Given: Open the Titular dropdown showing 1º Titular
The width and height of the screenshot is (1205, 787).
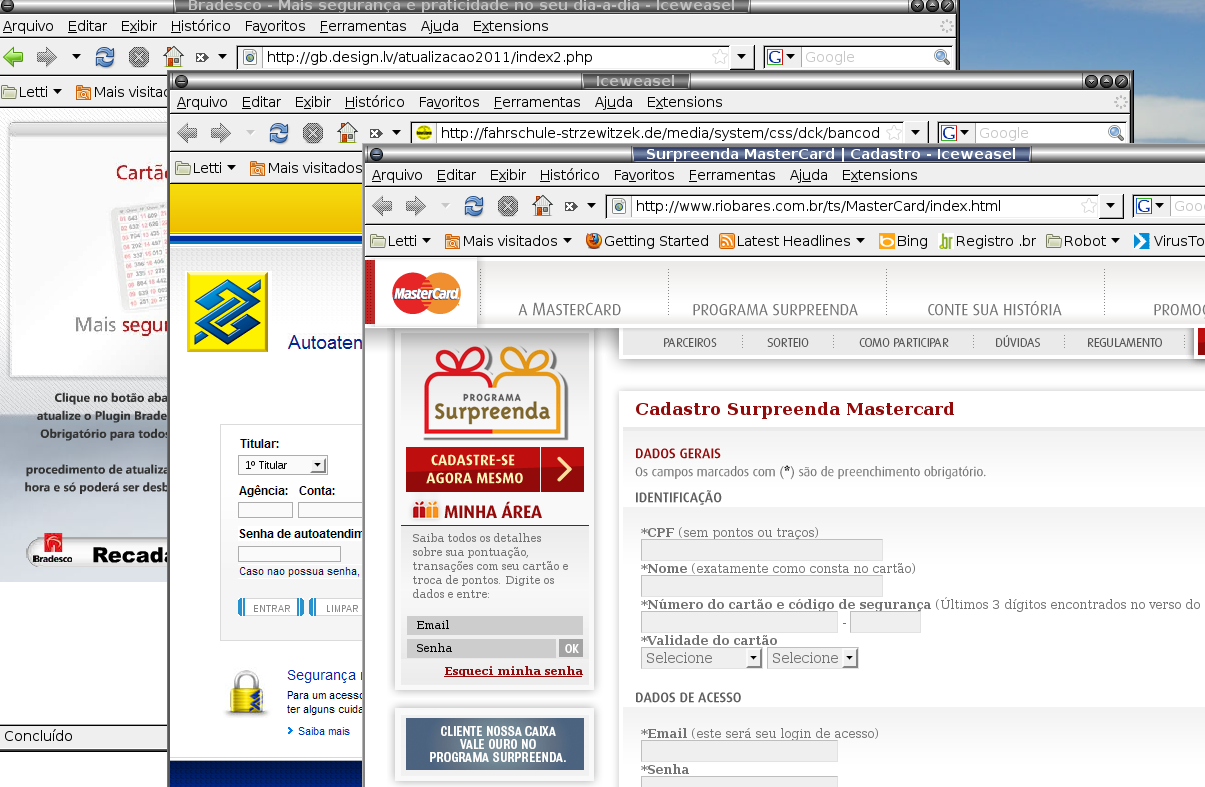Looking at the screenshot, I should click(x=283, y=465).
